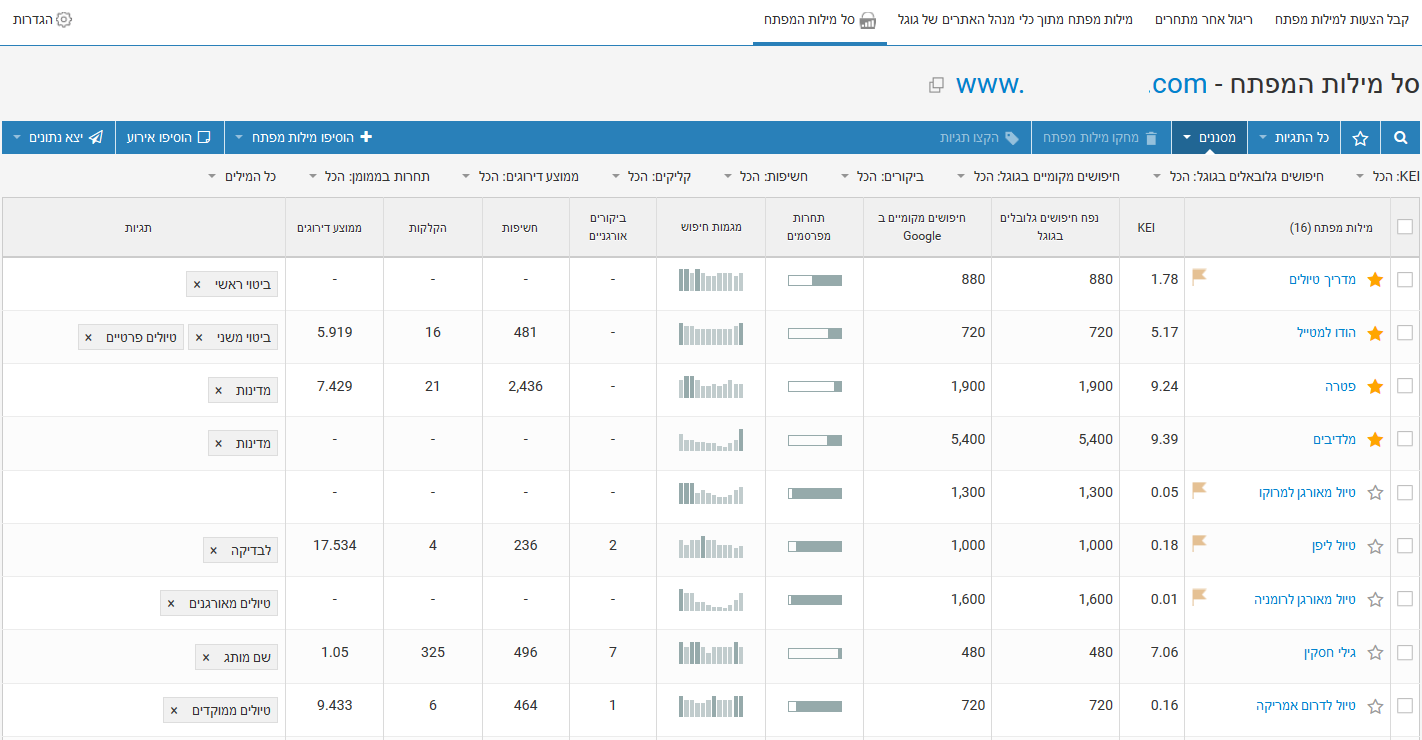Expand חיפושים גלובאלים בגוגל filter
This screenshot has height=740, width=1422.
(x=1238, y=176)
